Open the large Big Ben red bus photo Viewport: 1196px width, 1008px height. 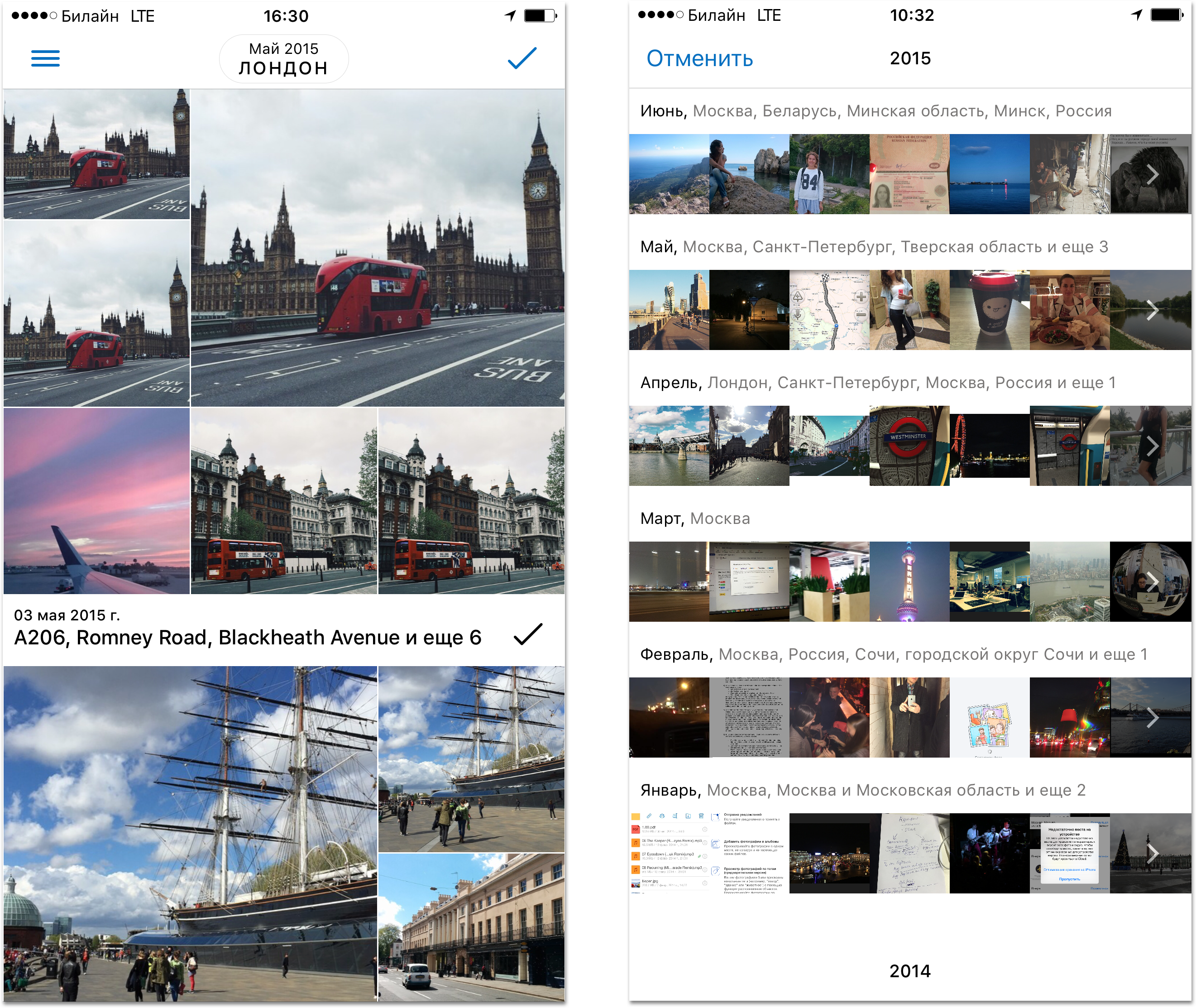[378, 247]
